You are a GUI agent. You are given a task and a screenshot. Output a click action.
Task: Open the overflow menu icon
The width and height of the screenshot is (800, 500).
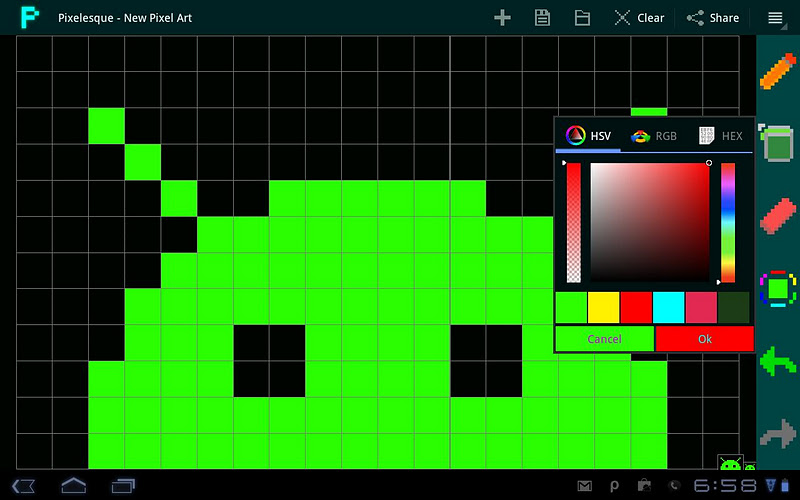coord(775,18)
